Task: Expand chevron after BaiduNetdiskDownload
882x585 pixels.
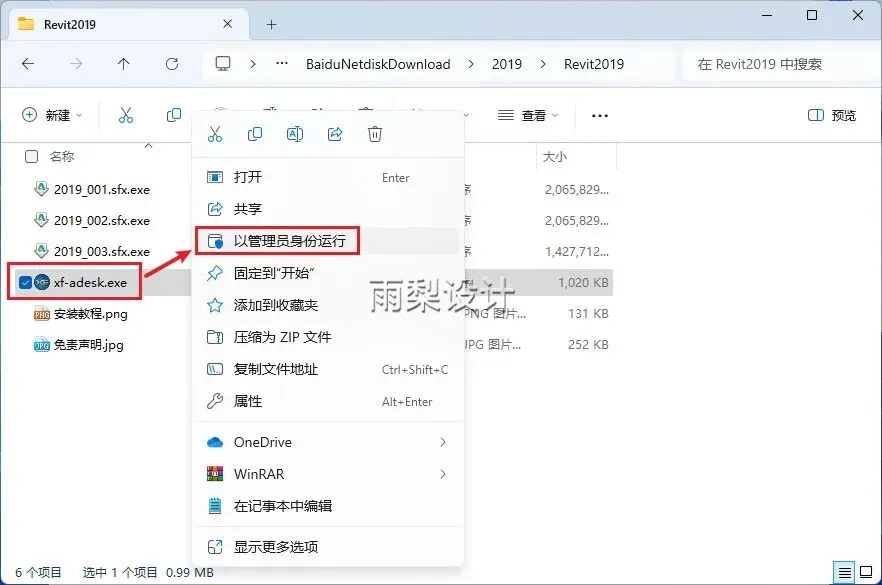Action: [471, 64]
